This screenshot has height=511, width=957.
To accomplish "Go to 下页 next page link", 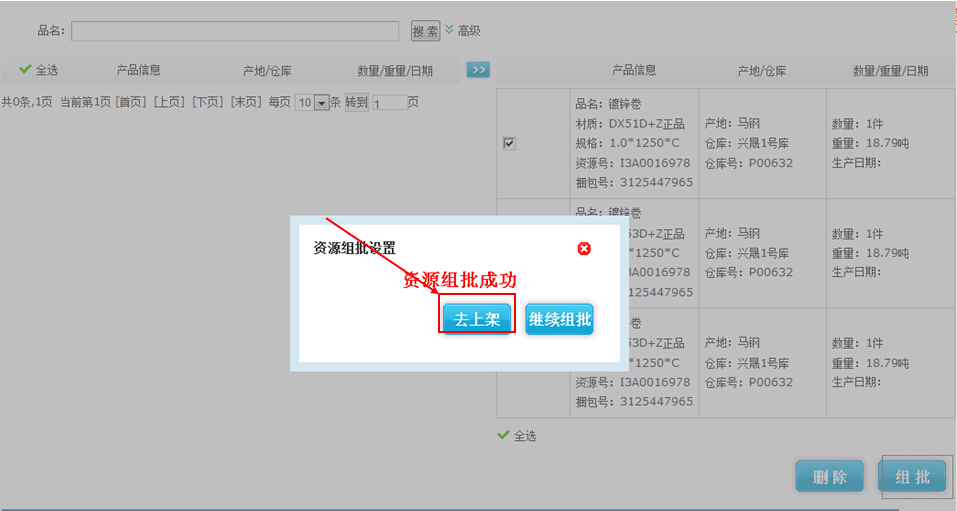I will click(207, 102).
